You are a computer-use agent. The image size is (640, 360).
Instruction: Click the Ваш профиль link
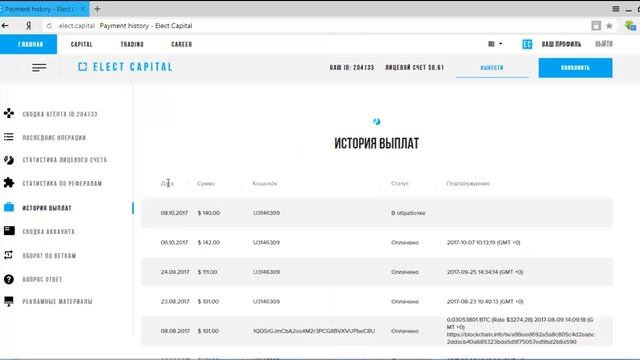pyautogui.click(x=561, y=44)
